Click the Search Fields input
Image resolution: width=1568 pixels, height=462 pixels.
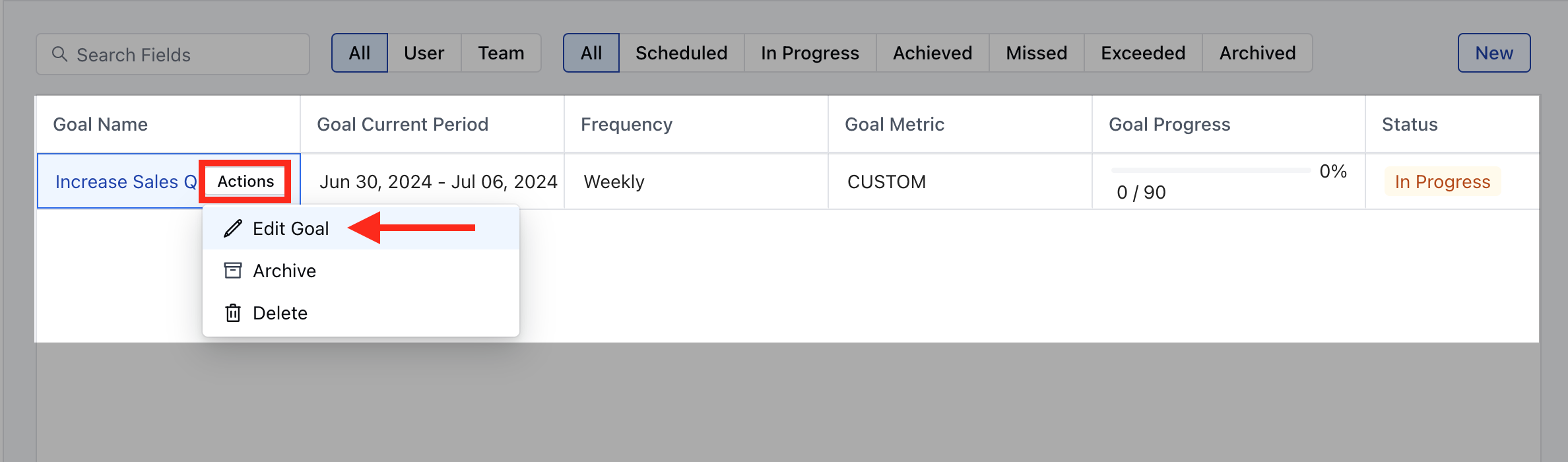pyautogui.click(x=173, y=54)
